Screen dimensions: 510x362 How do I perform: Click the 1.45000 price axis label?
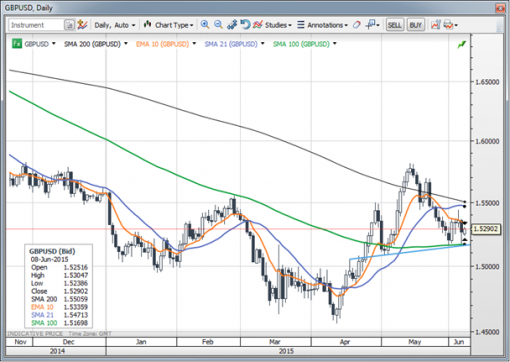point(487,332)
